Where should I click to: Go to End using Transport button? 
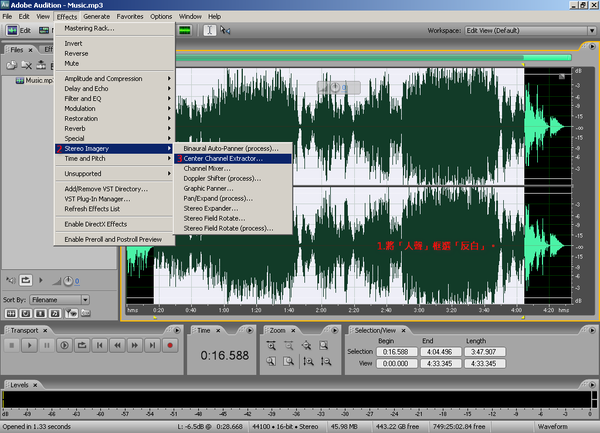[x=152, y=345]
